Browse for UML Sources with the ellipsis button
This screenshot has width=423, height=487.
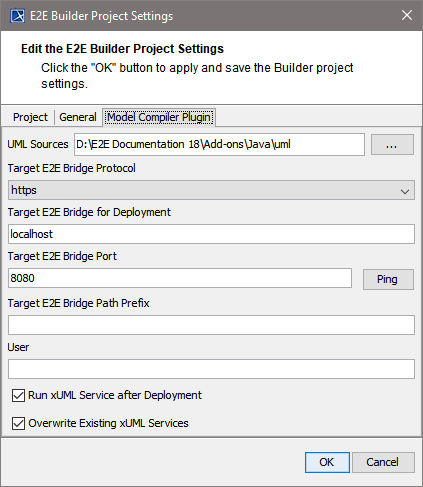click(392, 145)
